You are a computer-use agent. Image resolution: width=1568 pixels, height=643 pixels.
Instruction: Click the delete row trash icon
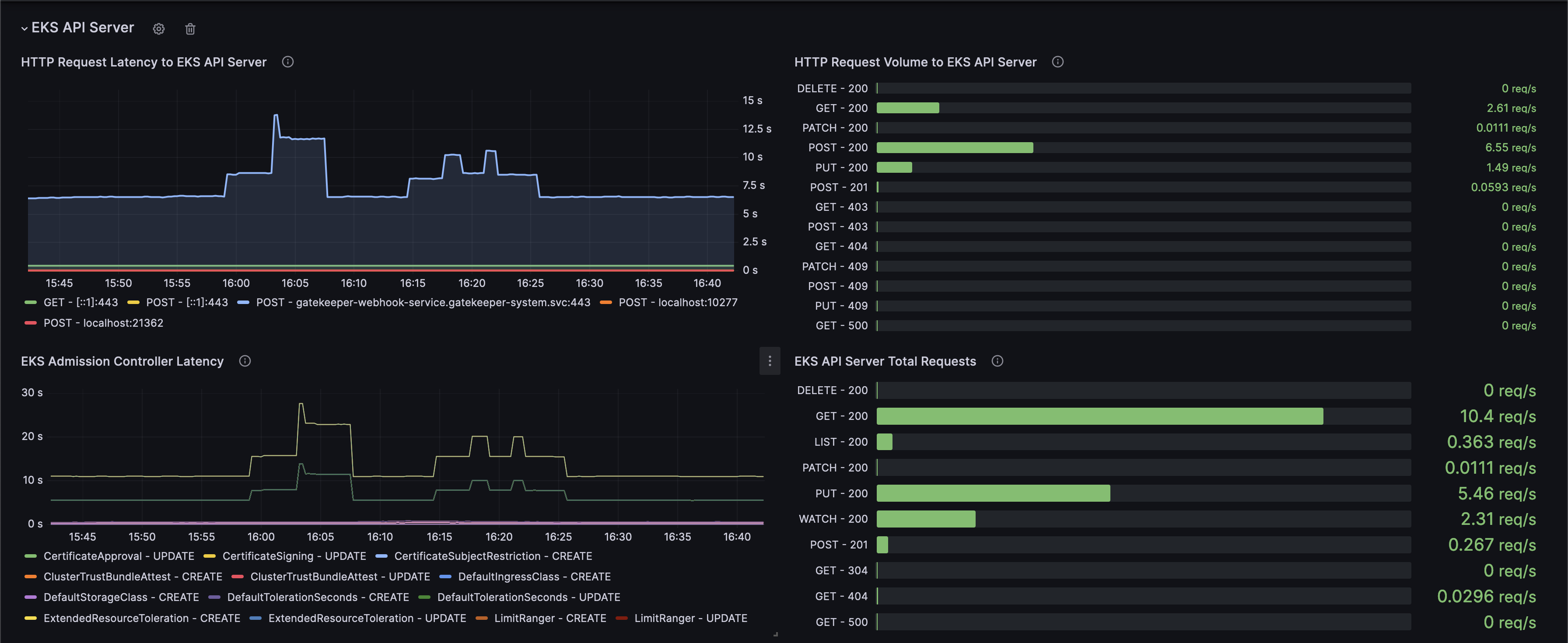pyautogui.click(x=190, y=28)
